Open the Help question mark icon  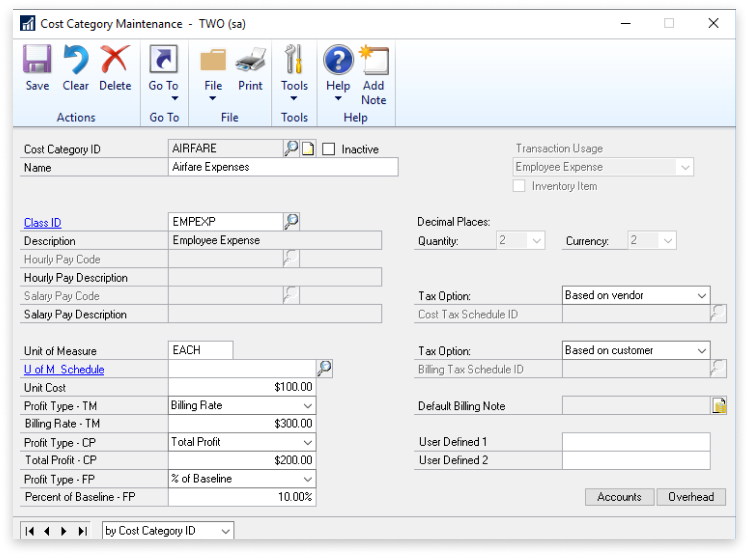click(x=338, y=60)
